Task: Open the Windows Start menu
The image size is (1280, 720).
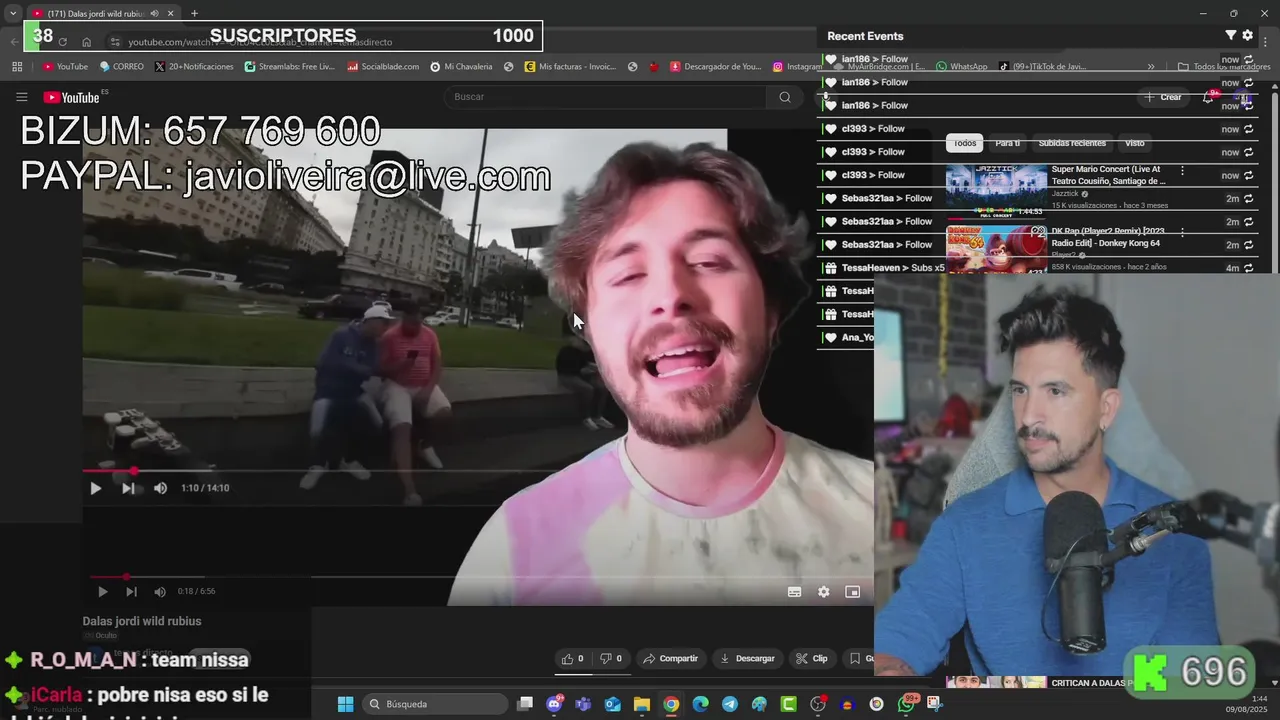Action: coord(345,704)
